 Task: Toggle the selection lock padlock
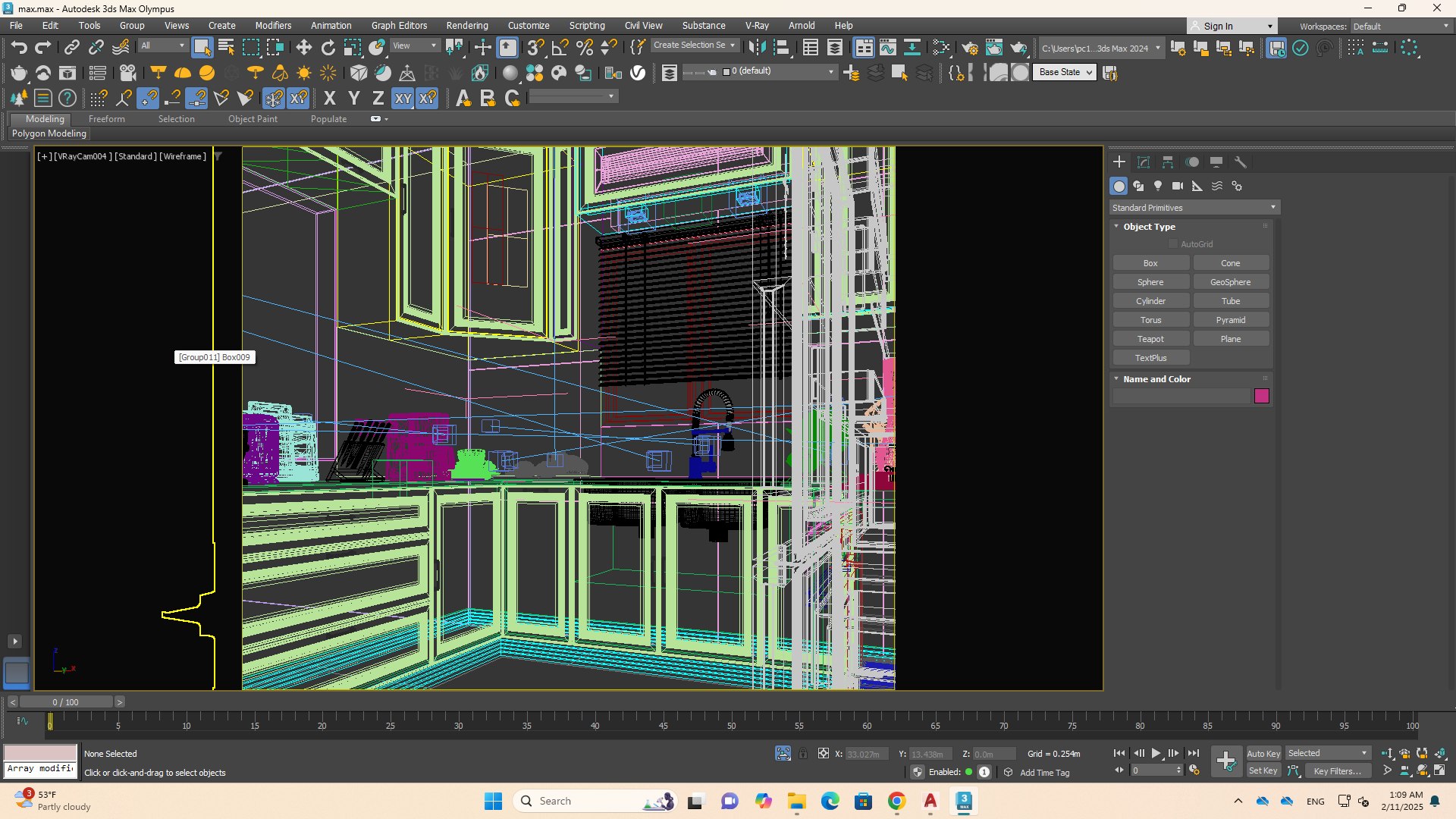[803, 753]
